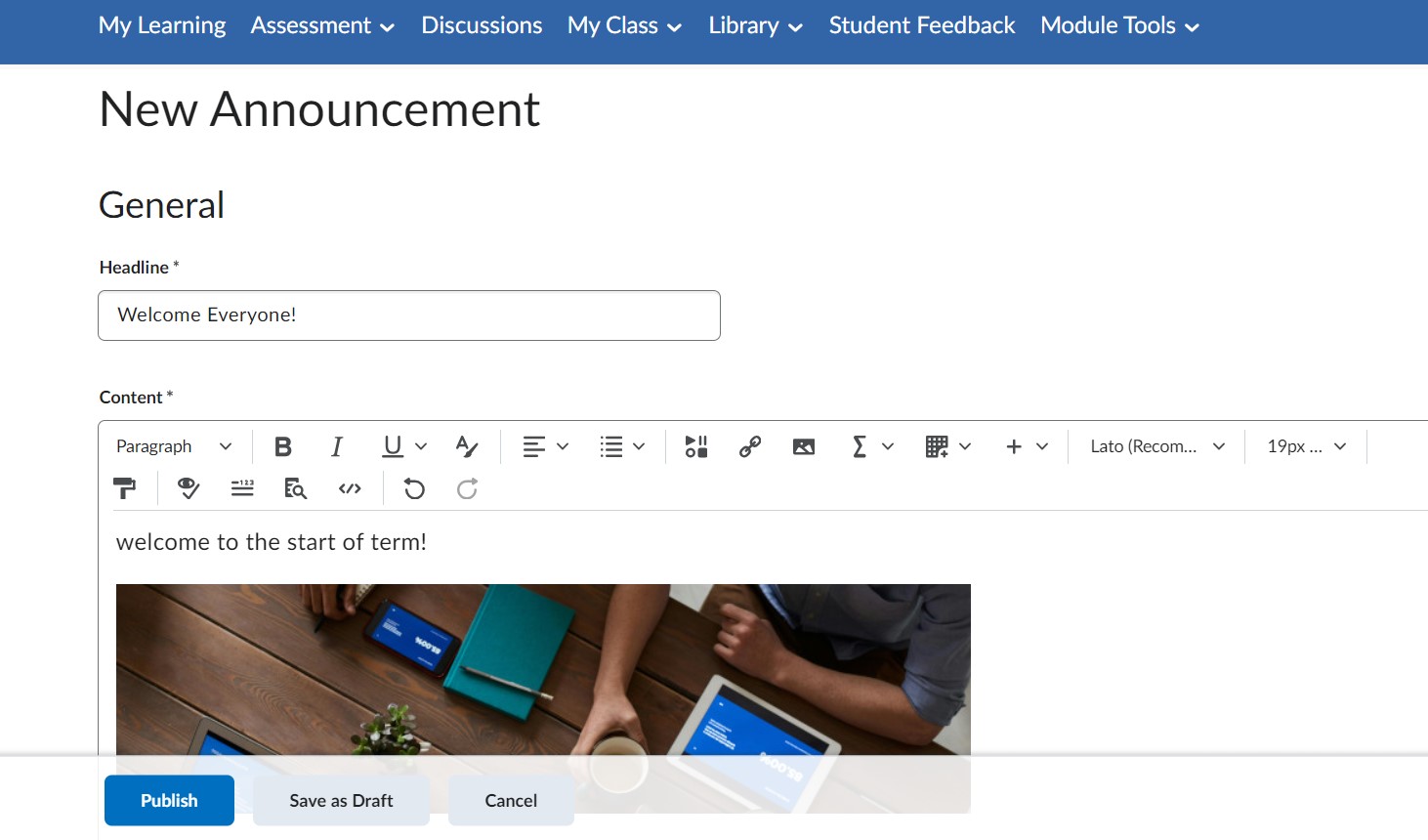Open the word count tool
Viewport: 1428px width, 840px height.
[242, 488]
